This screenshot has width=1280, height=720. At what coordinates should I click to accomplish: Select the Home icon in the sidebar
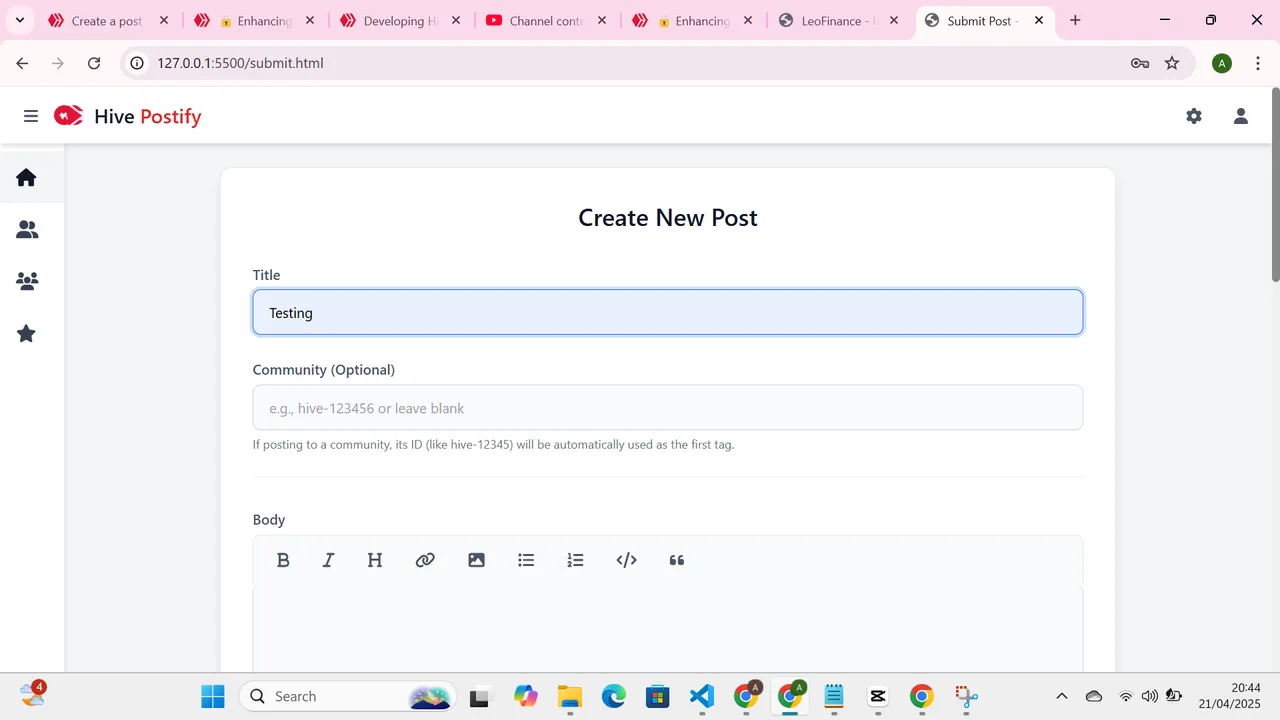pos(27,177)
